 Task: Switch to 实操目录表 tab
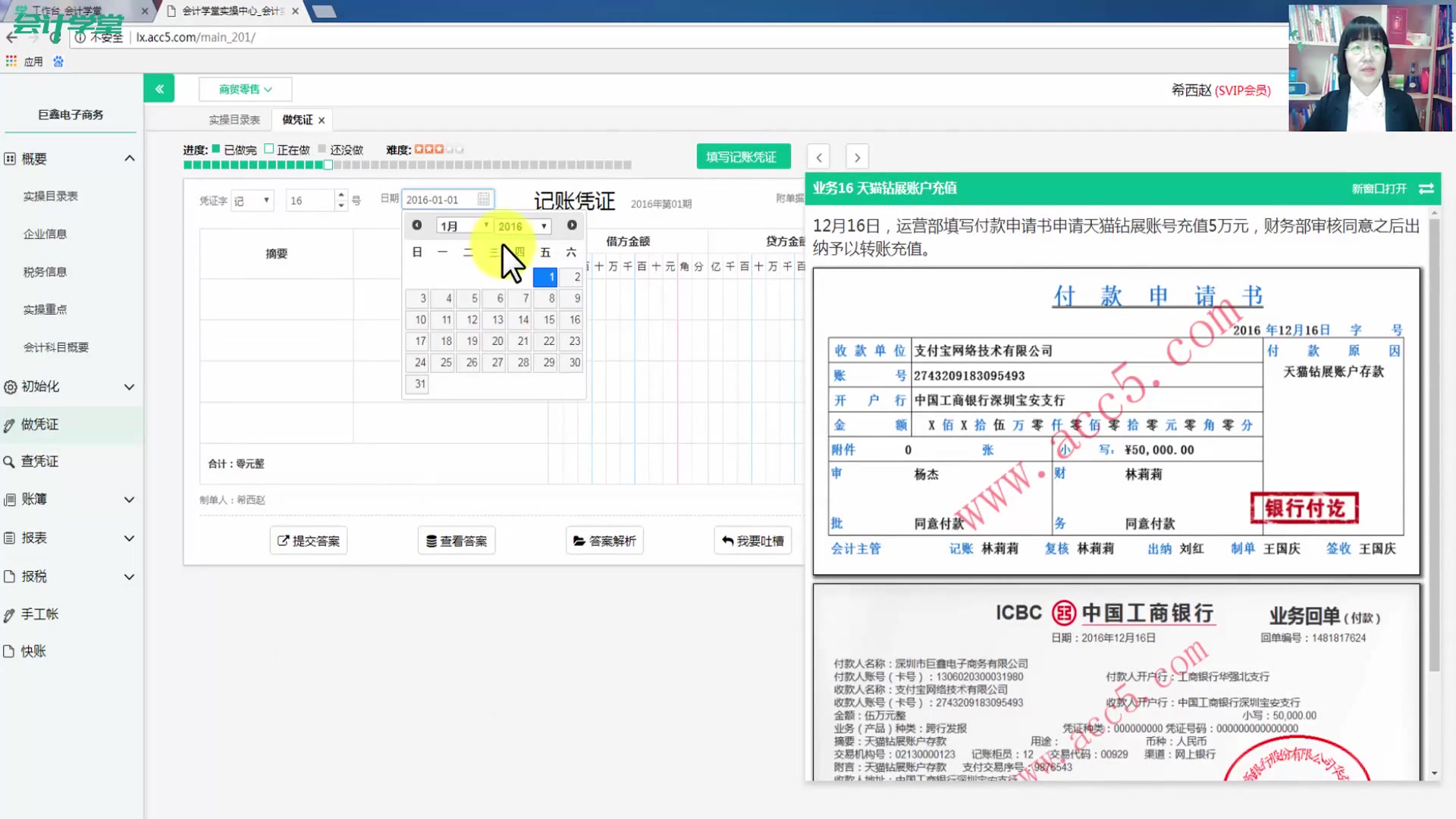coord(234,120)
